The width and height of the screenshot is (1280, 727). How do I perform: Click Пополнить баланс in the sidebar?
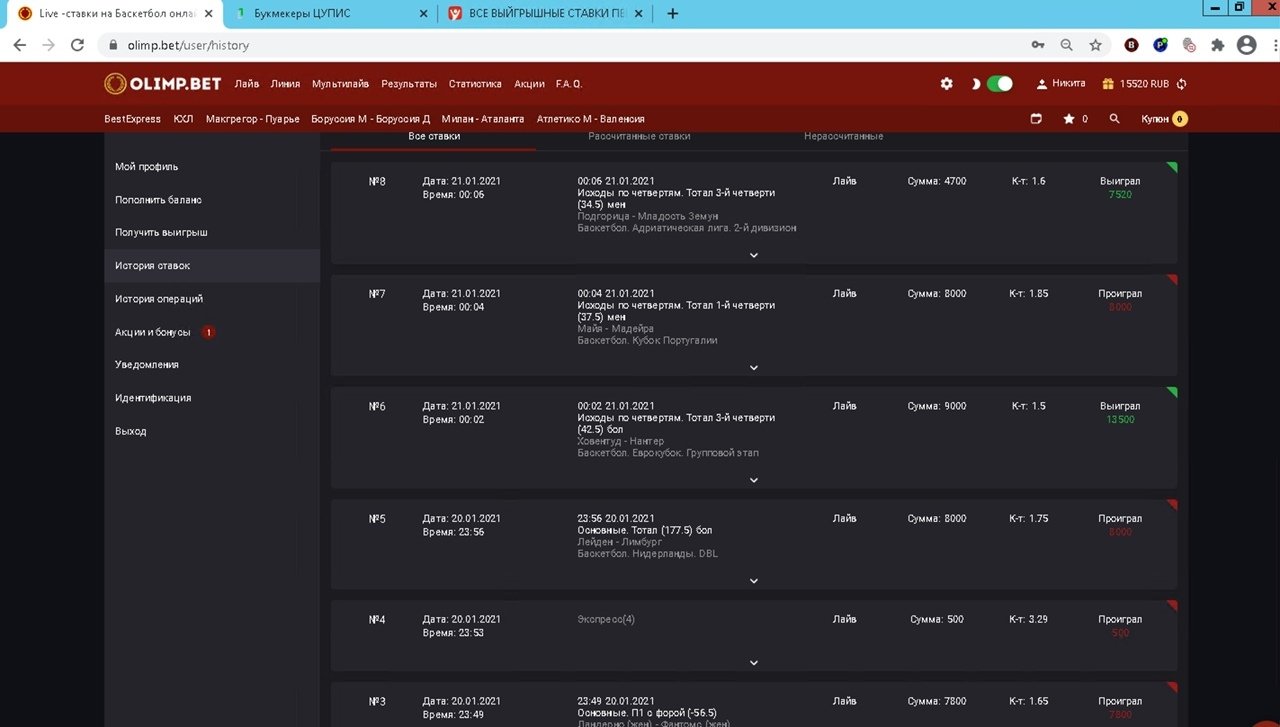[x=158, y=200]
